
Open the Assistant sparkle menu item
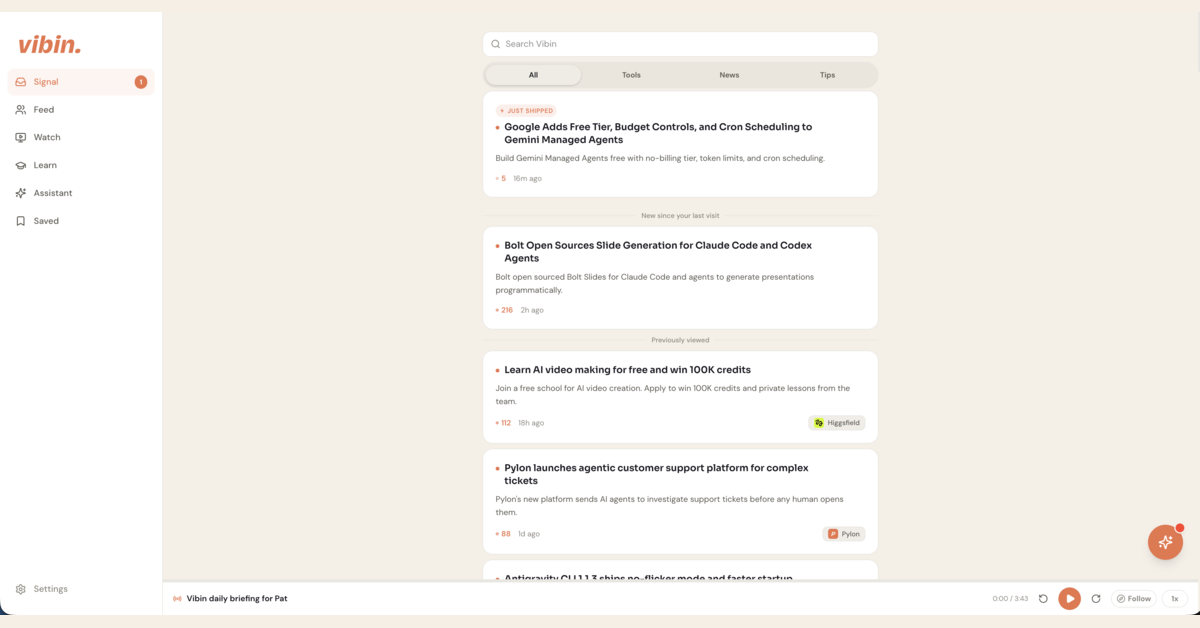(x=81, y=193)
